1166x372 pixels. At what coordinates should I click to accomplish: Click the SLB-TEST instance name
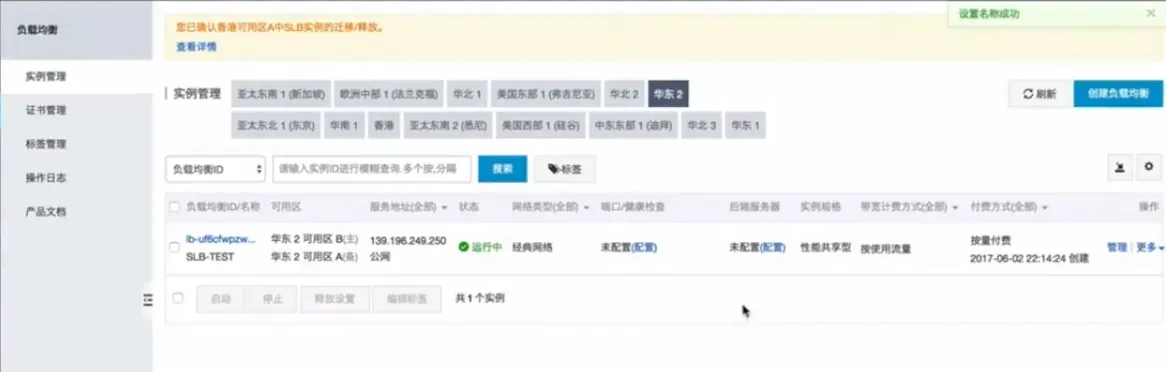pyautogui.click(x=210, y=257)
